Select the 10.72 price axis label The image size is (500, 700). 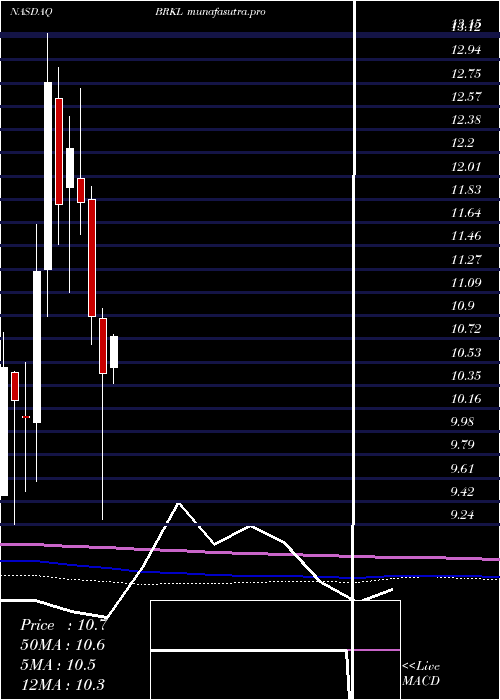click(466, 329)
